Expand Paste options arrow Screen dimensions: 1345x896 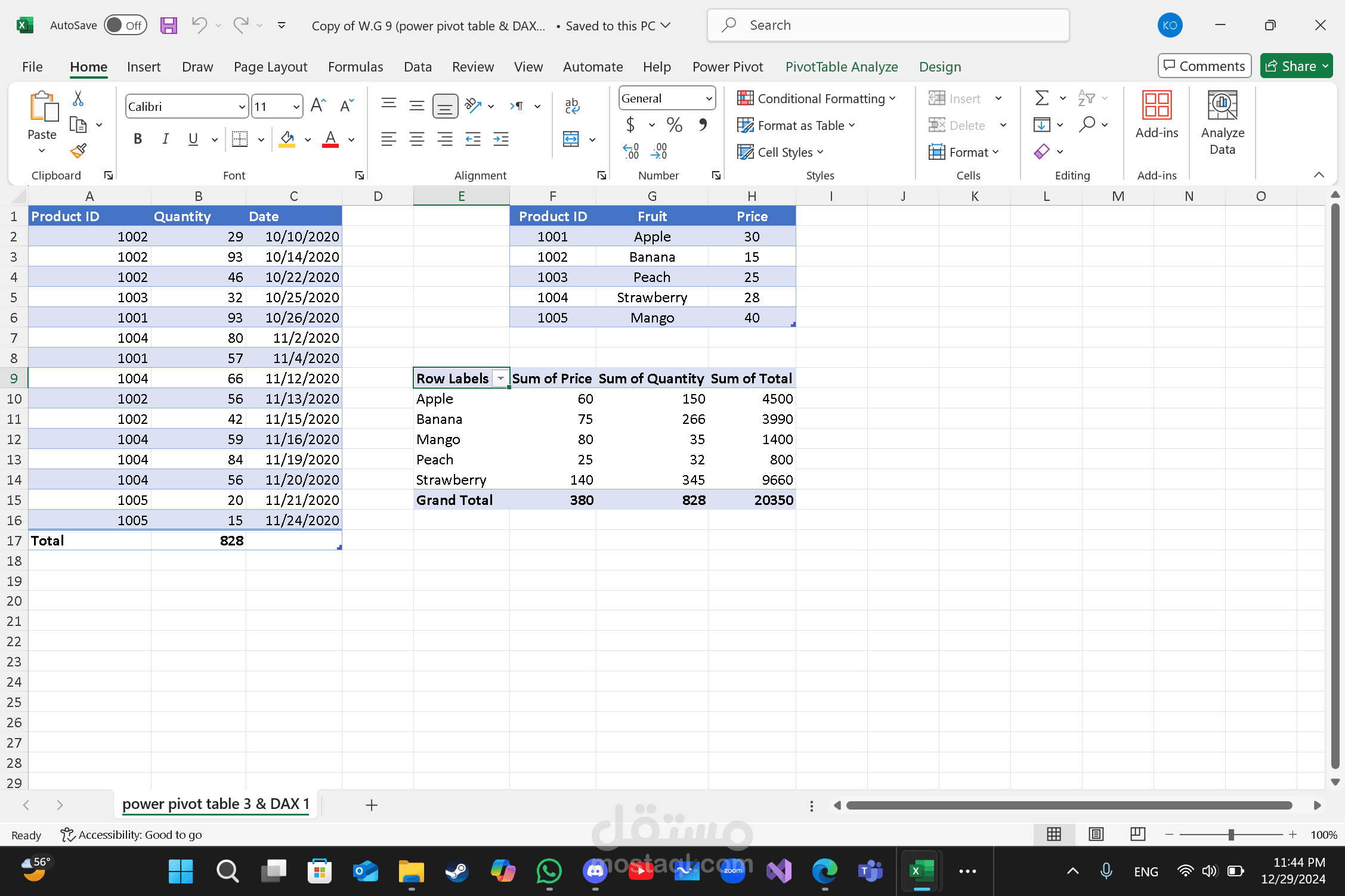click(42, 151)
